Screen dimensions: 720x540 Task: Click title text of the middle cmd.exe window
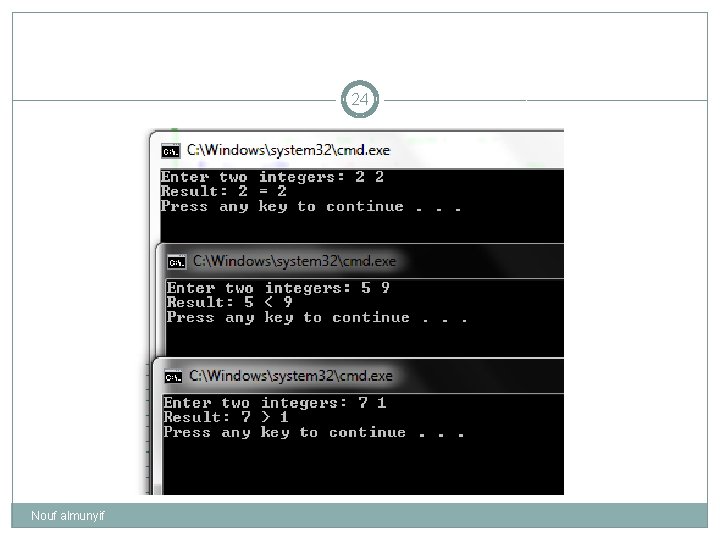coord(294,261)
